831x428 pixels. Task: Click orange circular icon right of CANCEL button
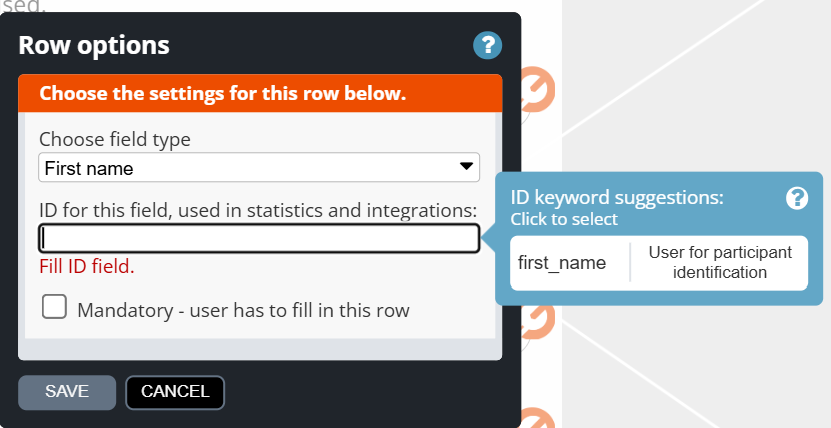click(x=538, y=418)
